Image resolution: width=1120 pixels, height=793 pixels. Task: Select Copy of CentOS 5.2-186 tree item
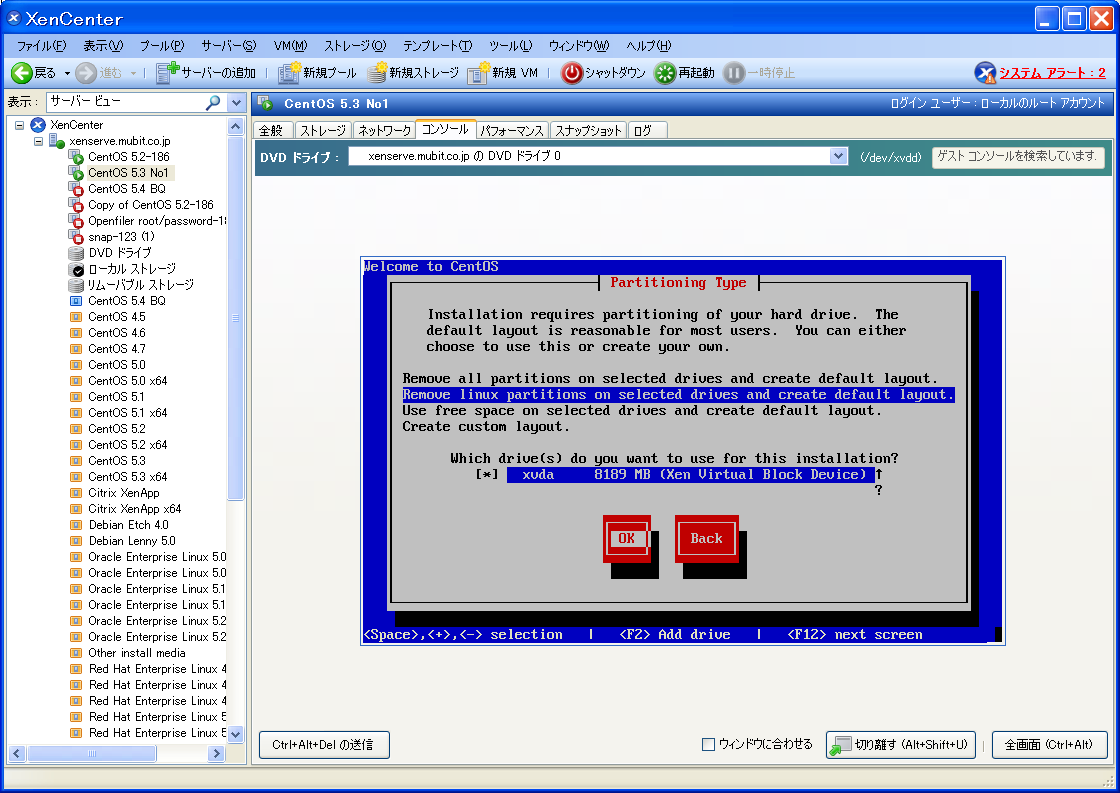pos(151,205)
